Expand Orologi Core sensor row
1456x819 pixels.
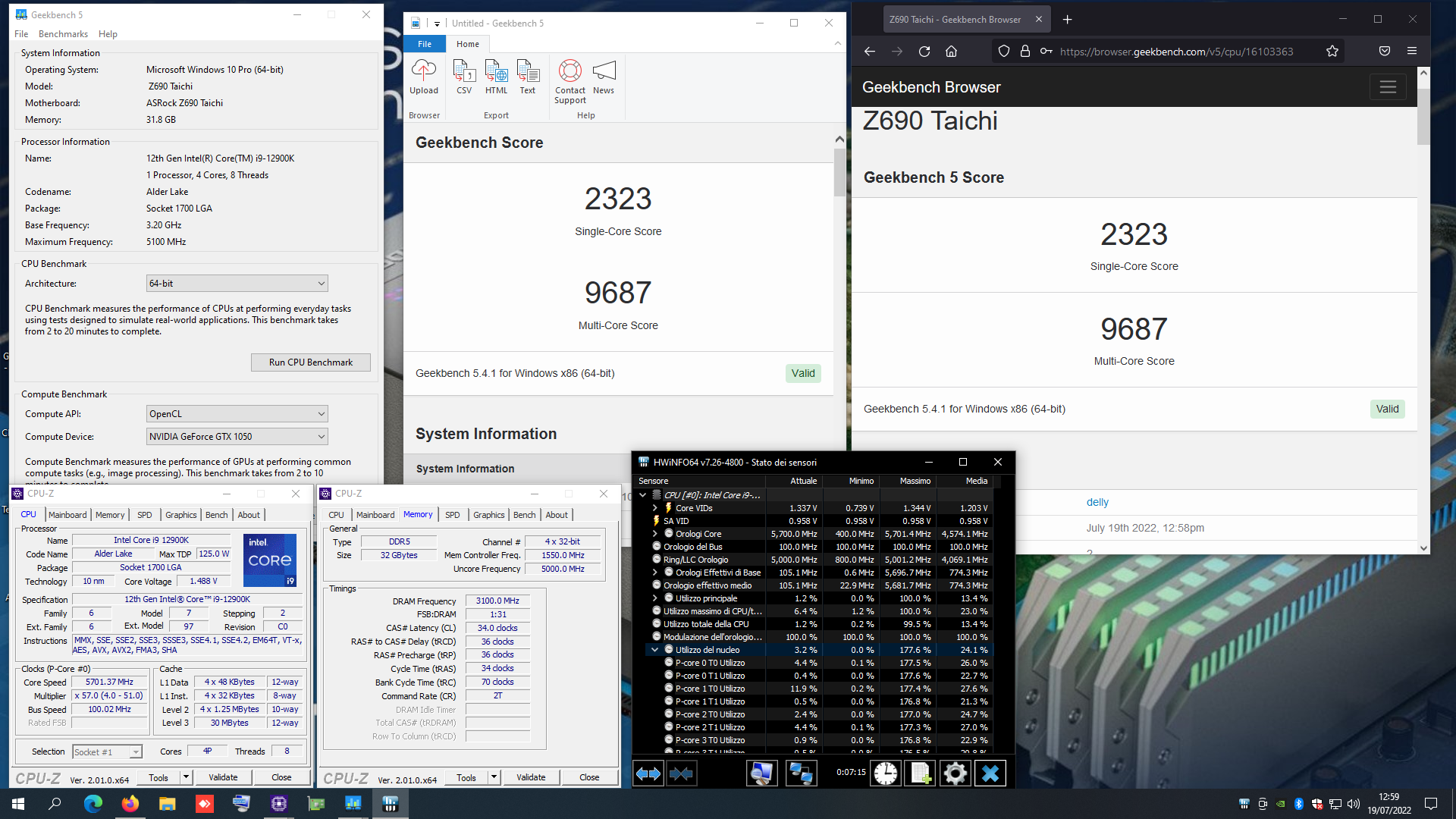(655, 534)
